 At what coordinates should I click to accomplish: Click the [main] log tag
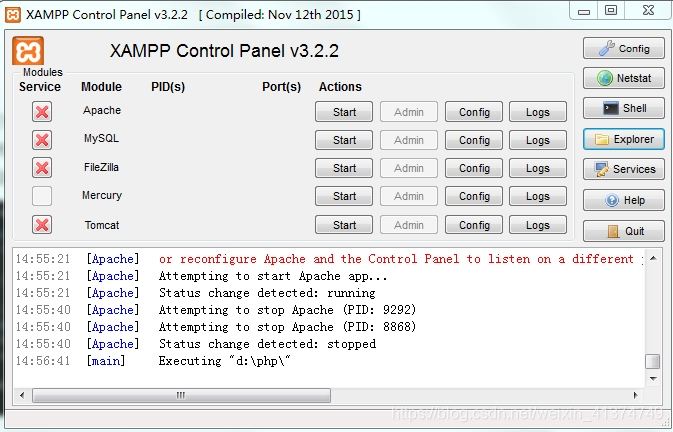pos(106,361)
